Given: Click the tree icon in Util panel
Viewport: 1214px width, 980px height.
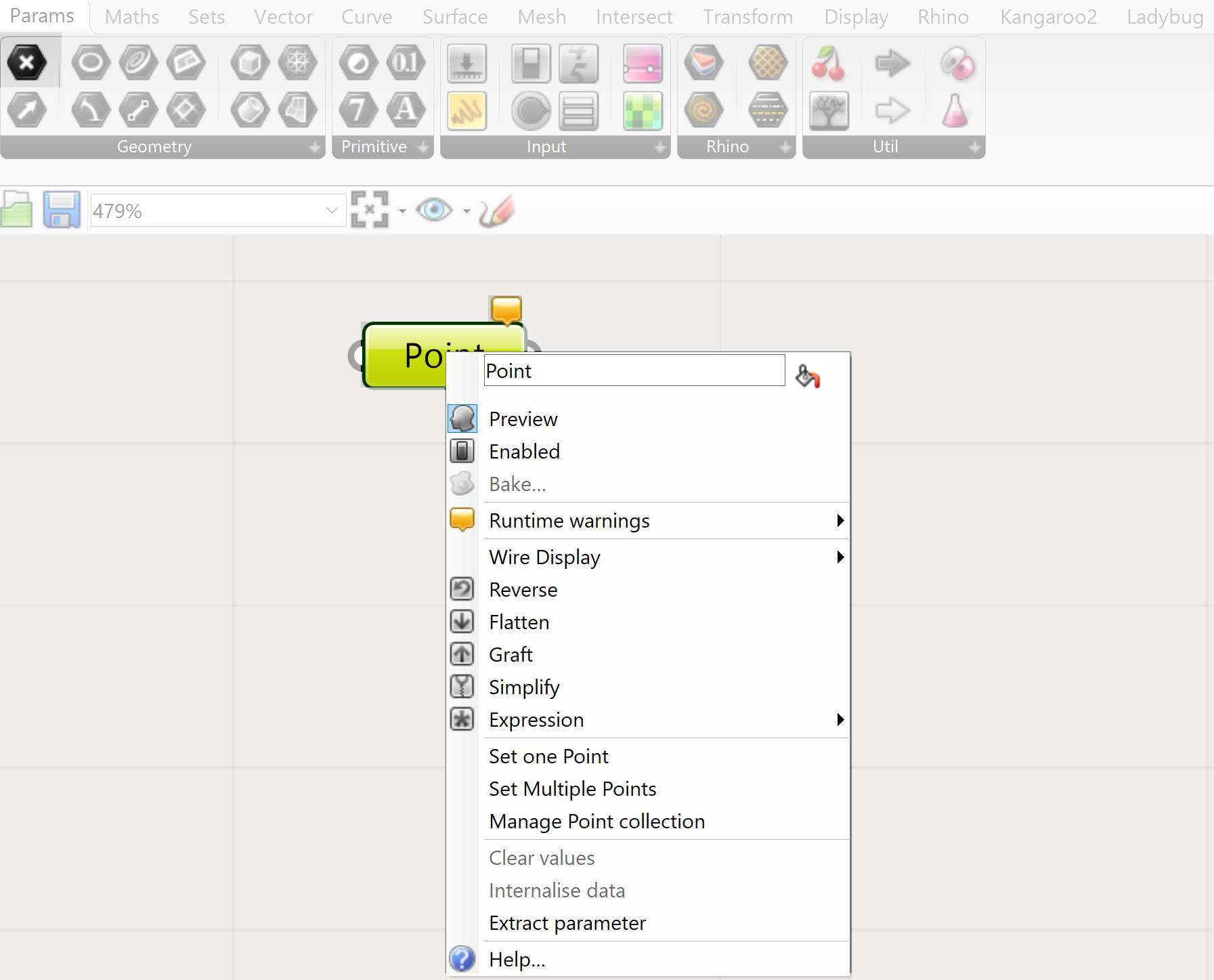Looking at the screenshot, I should [x=829, y=111].
